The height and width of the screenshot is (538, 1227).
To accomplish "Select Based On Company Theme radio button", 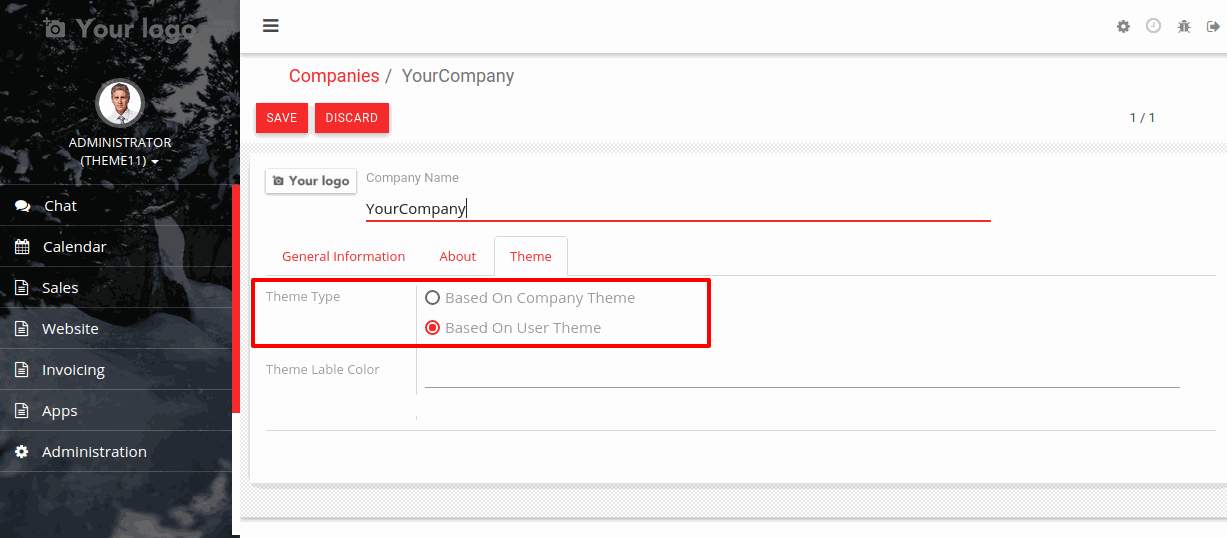I will pos(432,298).
